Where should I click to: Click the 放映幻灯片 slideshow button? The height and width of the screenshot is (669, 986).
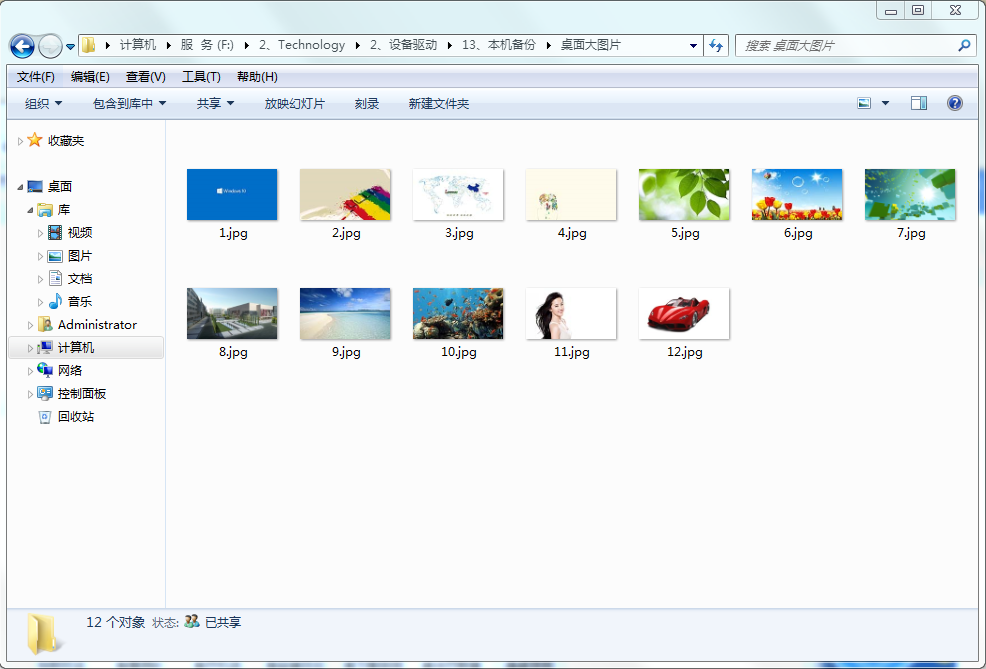pyautogui.click(x=294, y=104)
